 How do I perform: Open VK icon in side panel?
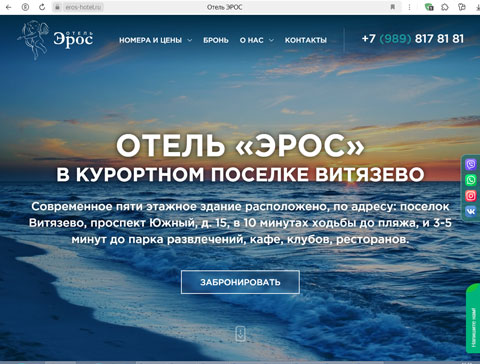coord(471,211)
